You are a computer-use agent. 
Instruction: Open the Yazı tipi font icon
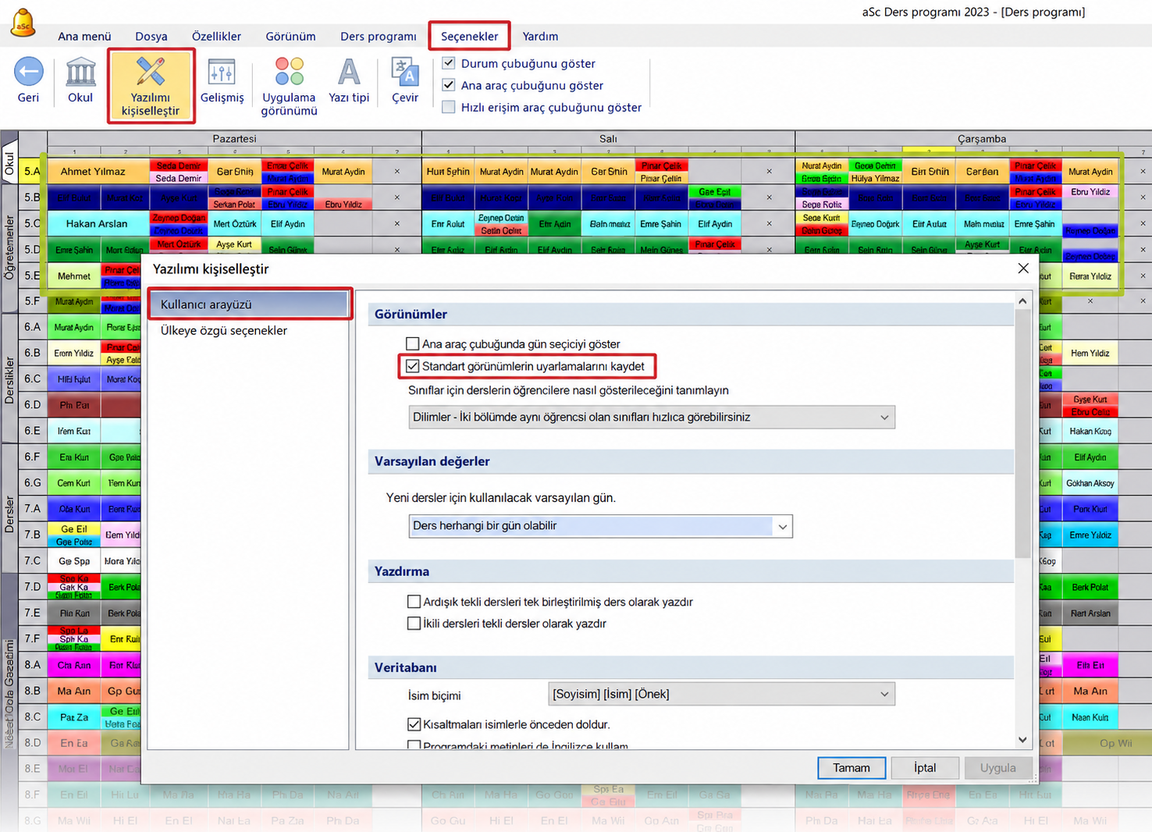click(349, 72)
